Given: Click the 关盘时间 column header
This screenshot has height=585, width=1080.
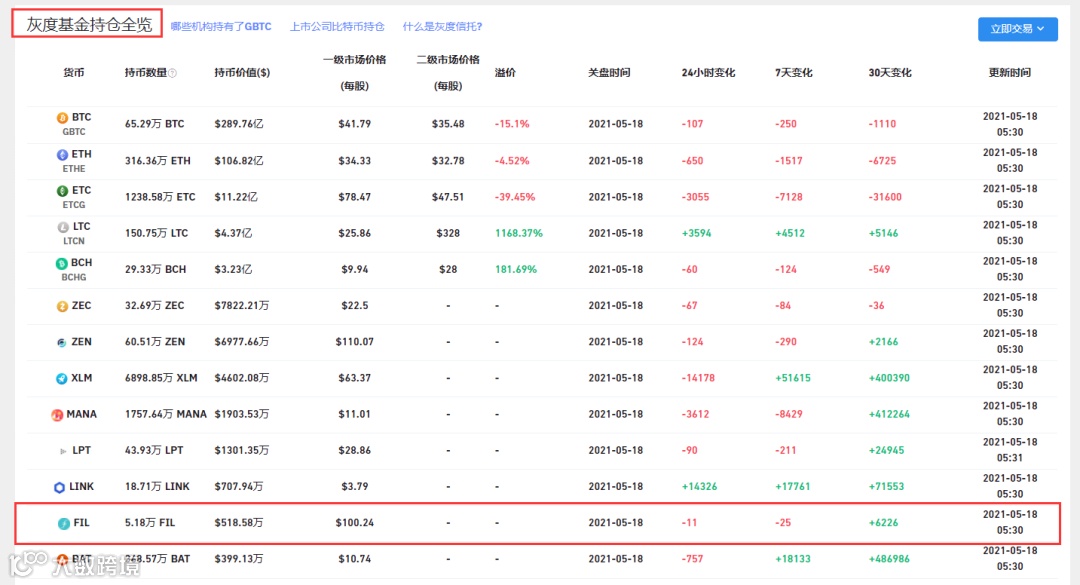Looking at the screenshot, I should [609, 72].
